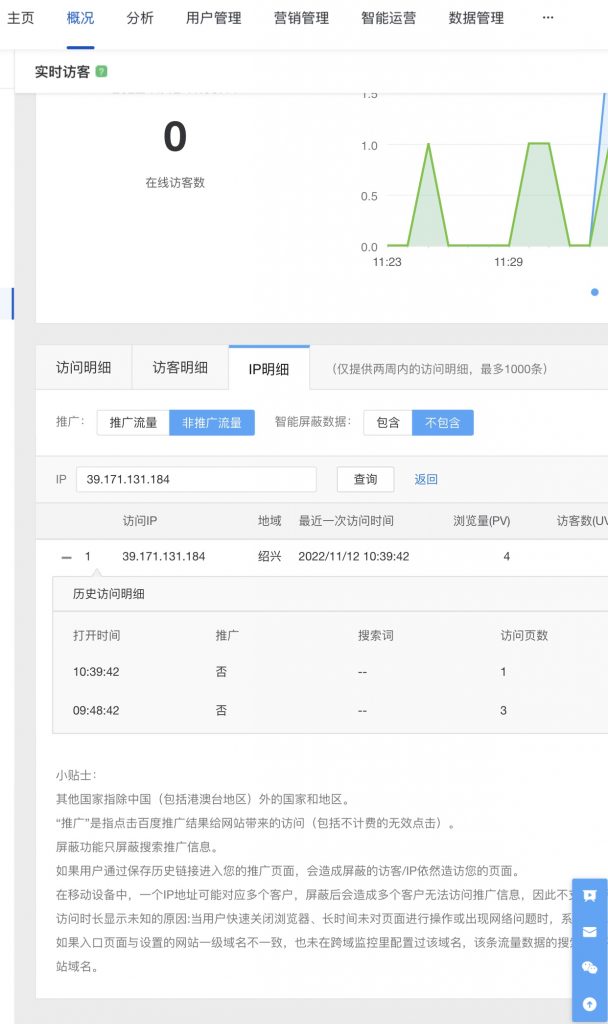The width and height of the screenshot is (608, 1024).
Task: Open the 智能运营 menu
Action: click(389, 18)
